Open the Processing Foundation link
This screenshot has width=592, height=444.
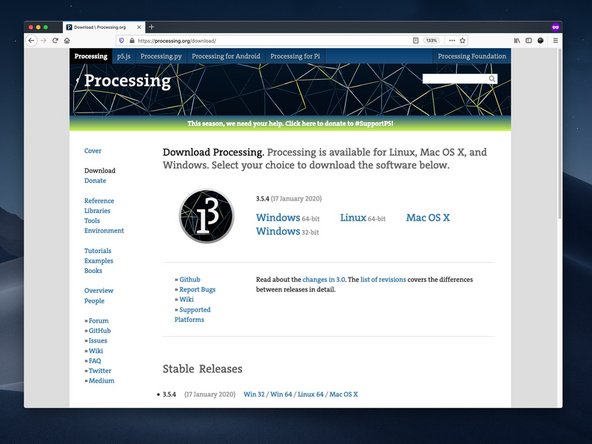point(472,56)
